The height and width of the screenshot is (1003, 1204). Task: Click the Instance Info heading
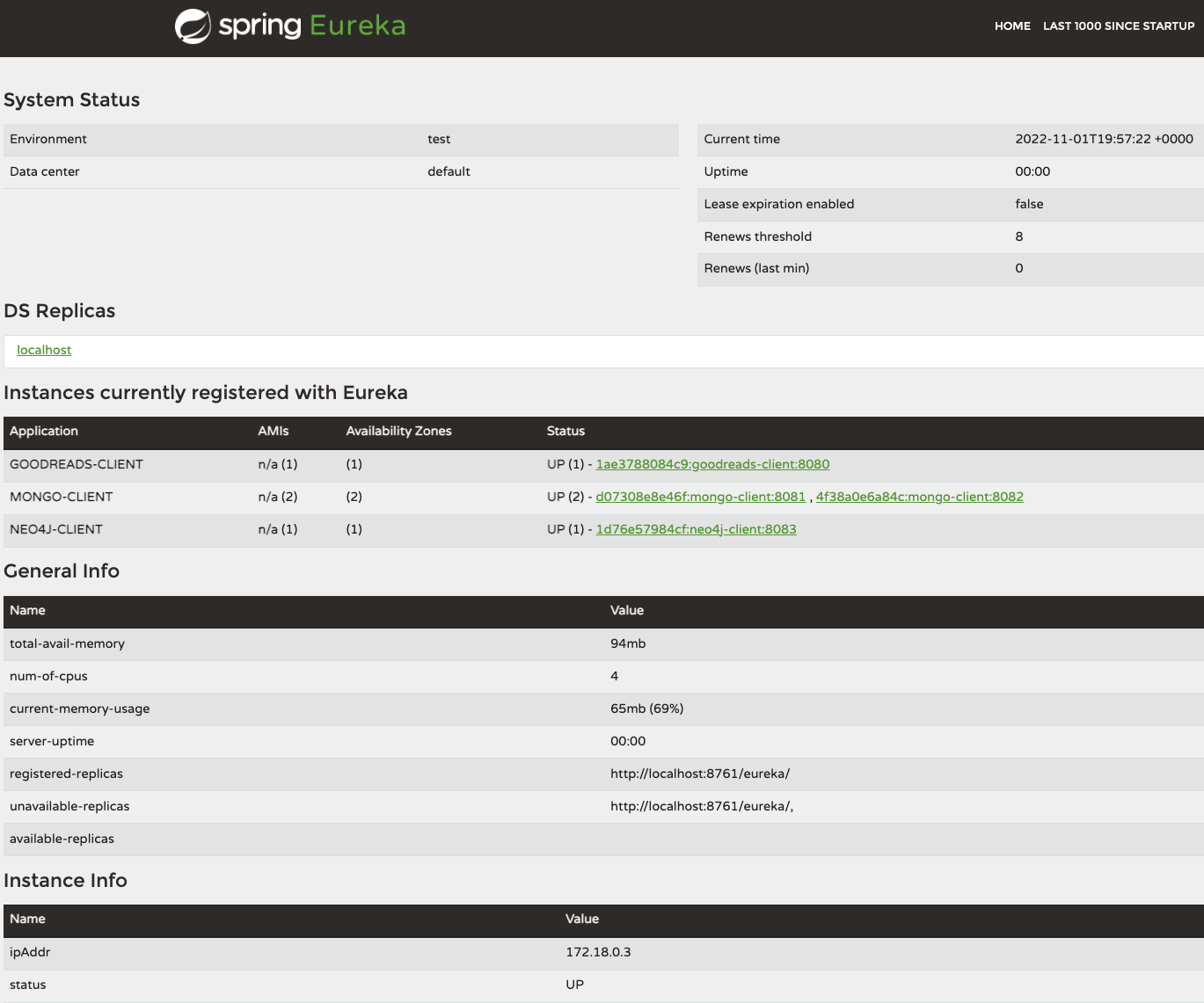pyautogui.click(x=66, y=881)
